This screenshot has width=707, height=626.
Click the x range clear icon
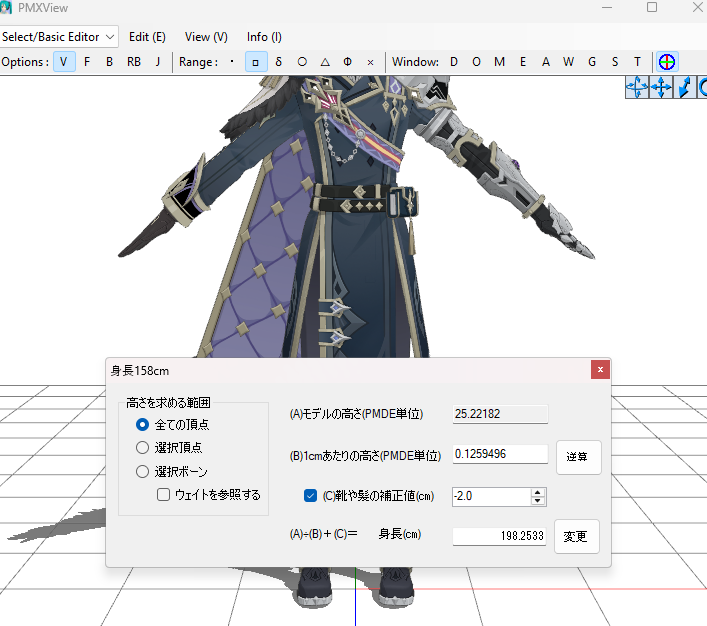pos(370,62)
